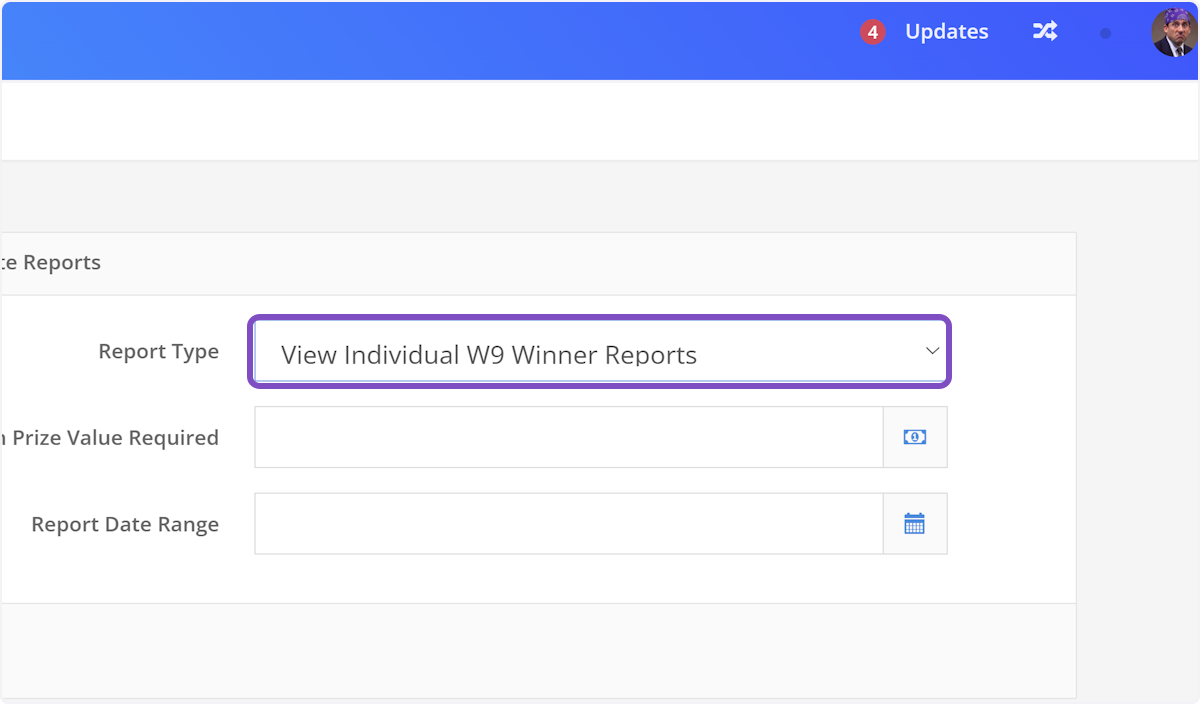
Task: Click the banknote icon beside the prize value field
Action: pyautogui.click(x=914, y=437)
